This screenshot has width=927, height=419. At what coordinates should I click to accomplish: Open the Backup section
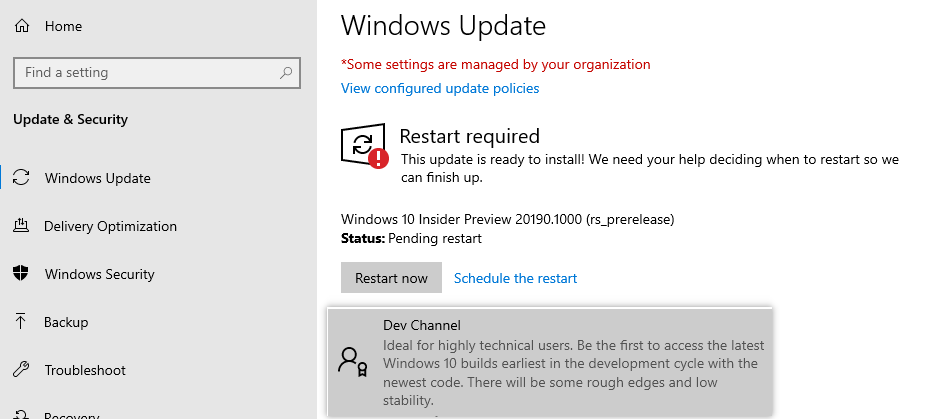coord(66,322)
